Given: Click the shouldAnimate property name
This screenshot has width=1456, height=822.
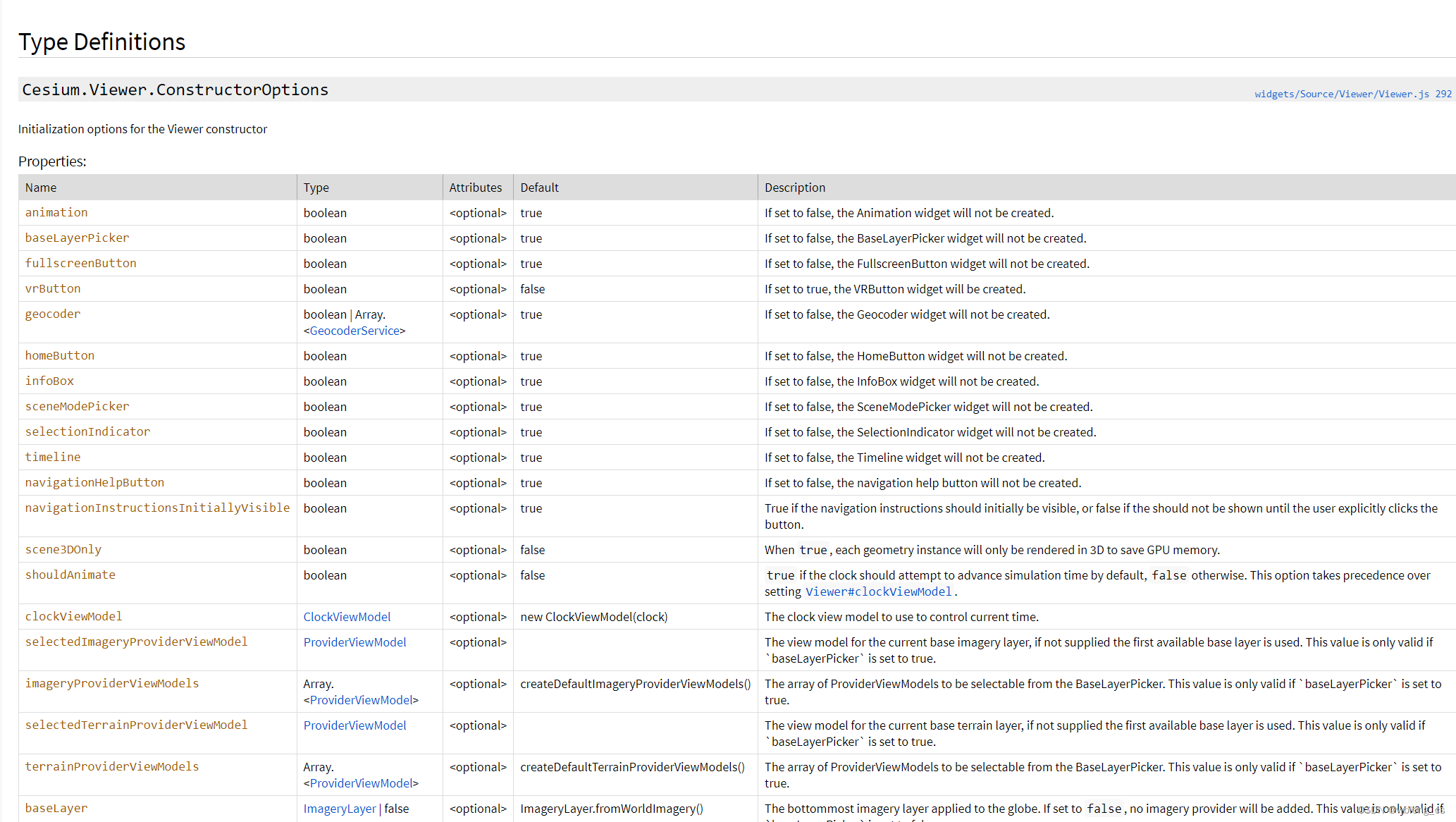Looking at the screenshot, I should pyautogui.click(x=70, y=575).
